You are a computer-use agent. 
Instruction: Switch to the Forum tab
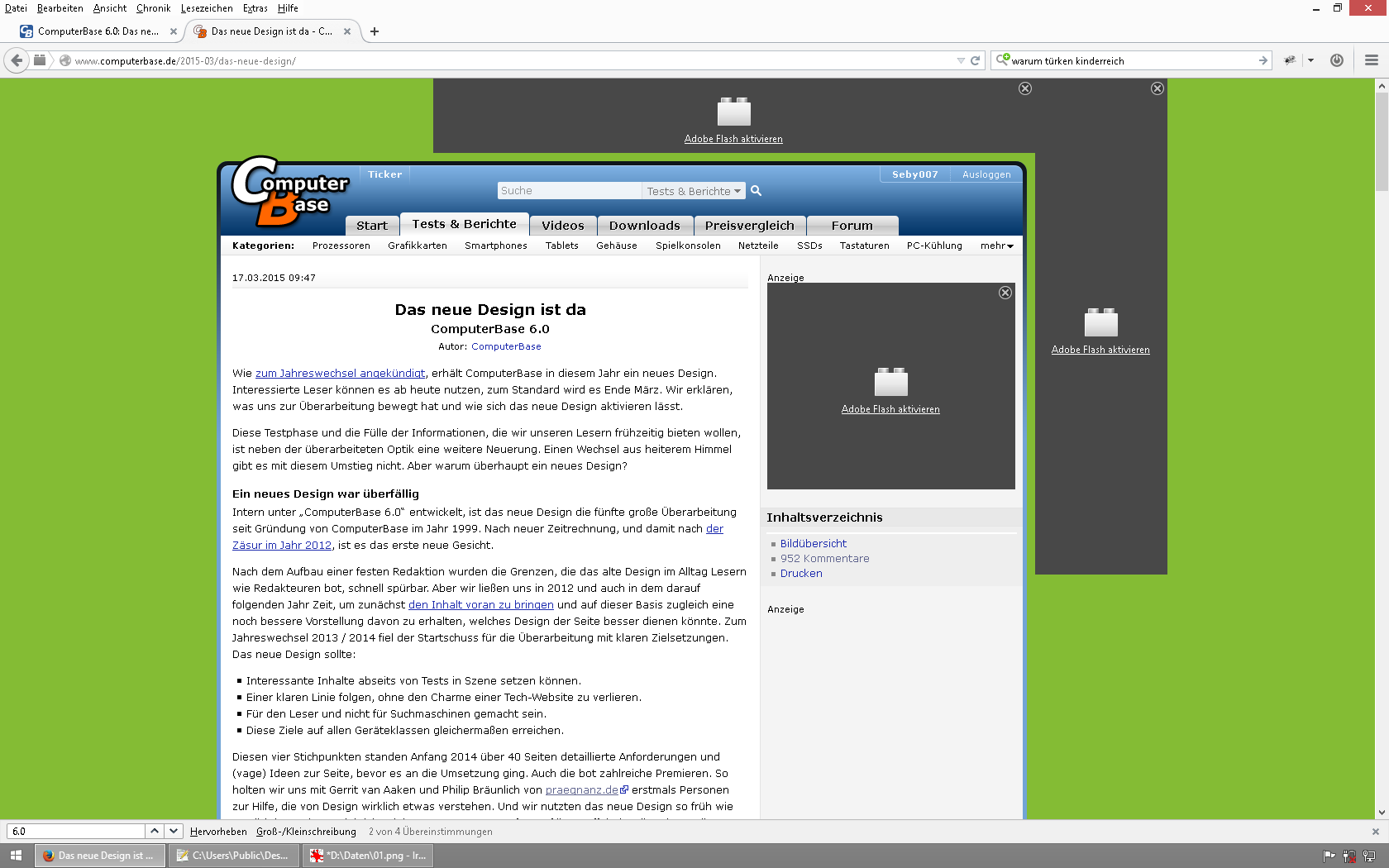pos(852,226)
